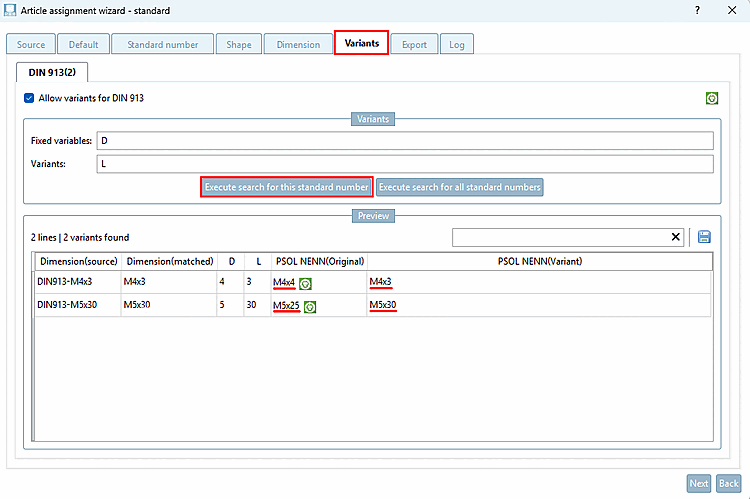Sort by Dimension(source) column header
The height and width of the screenshot is (499, 750).
78,261
